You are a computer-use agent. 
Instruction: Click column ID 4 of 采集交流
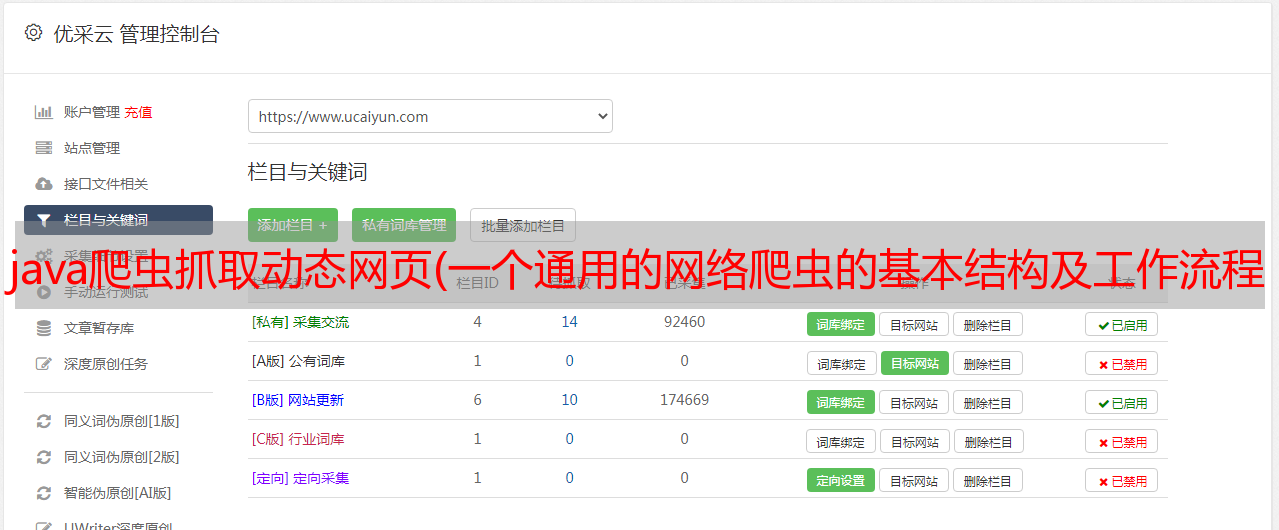click(478, 322)
